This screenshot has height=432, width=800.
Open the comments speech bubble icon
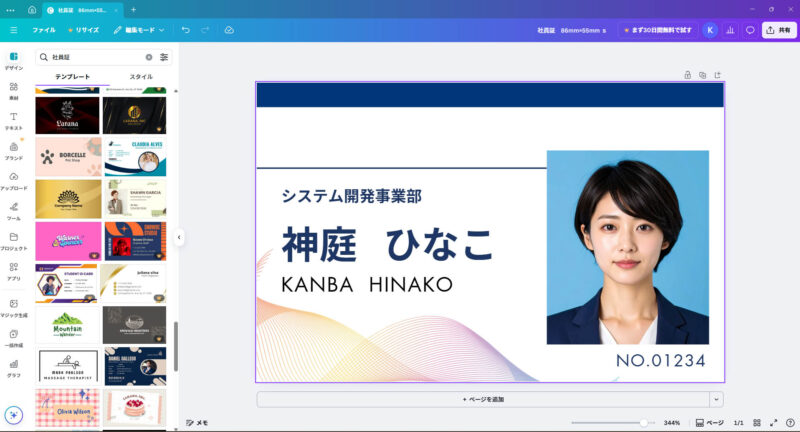pos(750,30)
